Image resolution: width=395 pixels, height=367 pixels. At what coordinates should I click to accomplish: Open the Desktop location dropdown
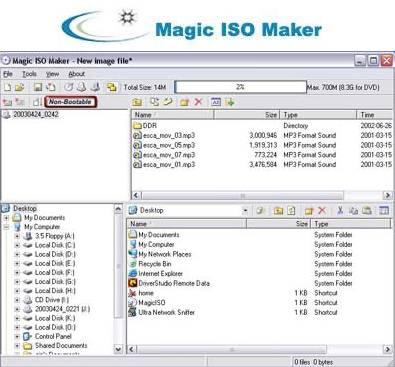pos(245,211)
